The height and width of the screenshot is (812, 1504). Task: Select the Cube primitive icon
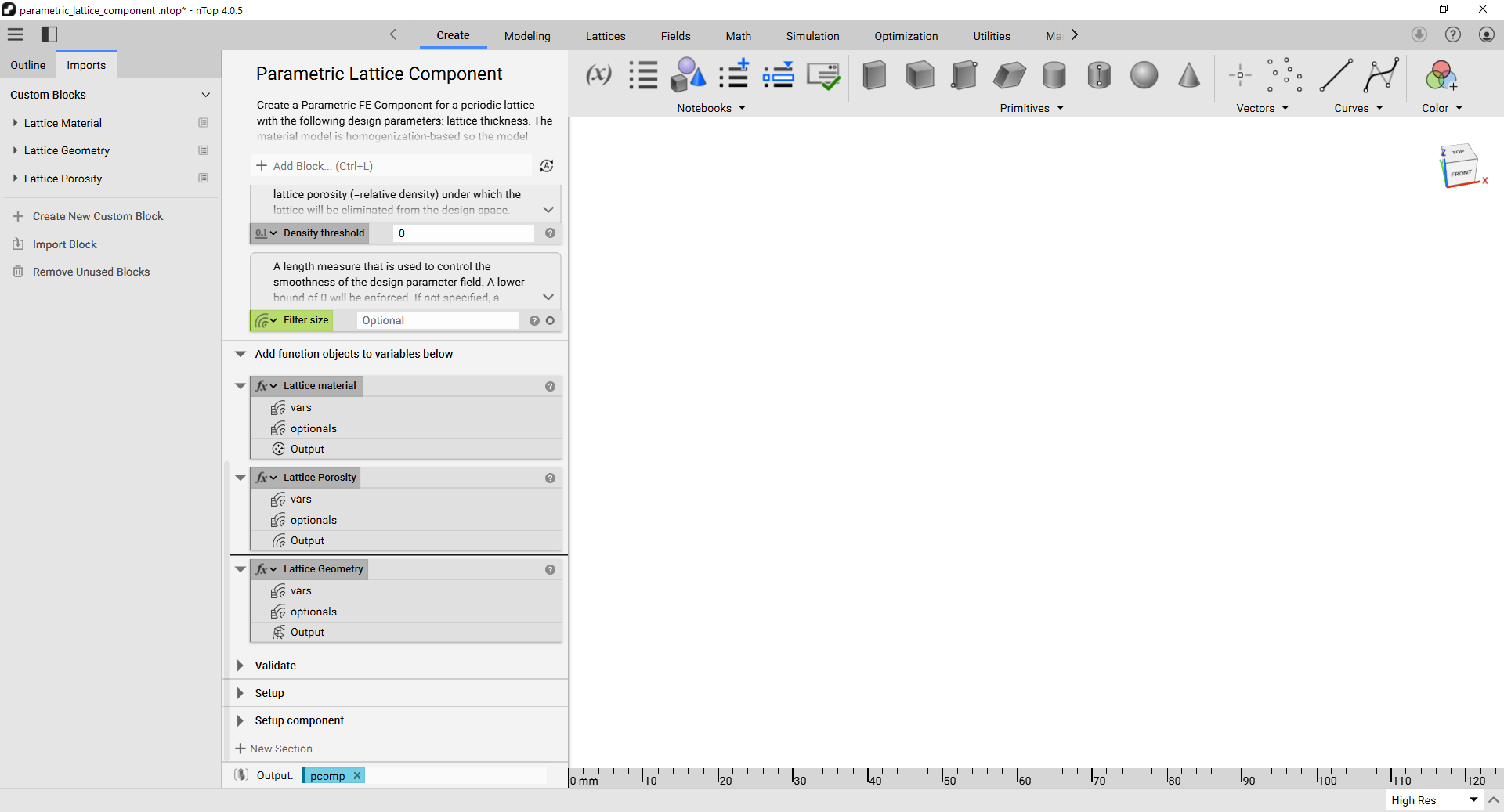coord(920,75)
